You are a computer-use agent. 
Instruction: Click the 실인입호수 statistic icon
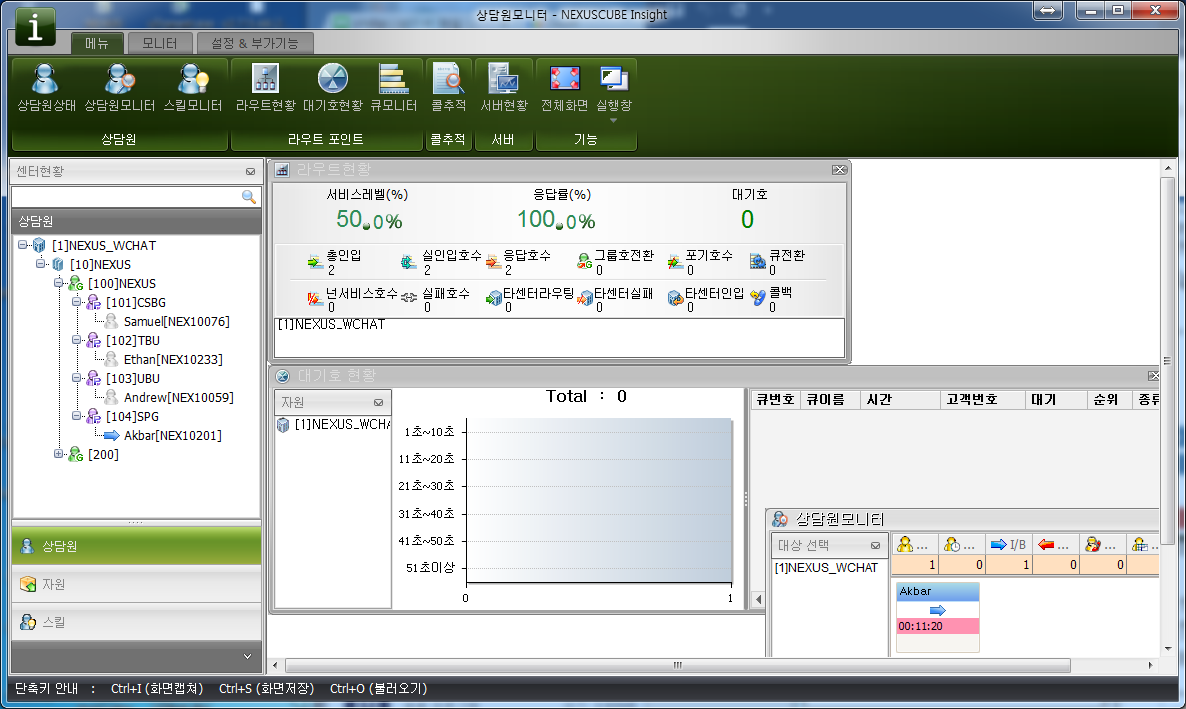pos(408,262)
